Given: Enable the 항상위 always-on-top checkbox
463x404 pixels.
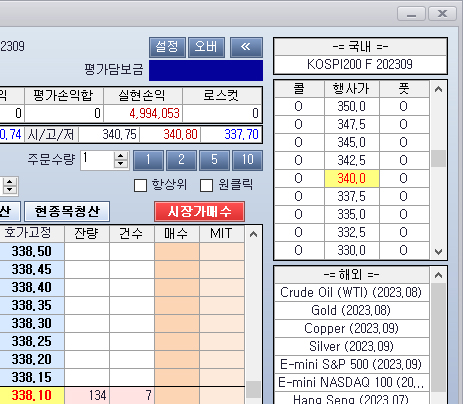Looking at the screenshot, I should (140, 185).
